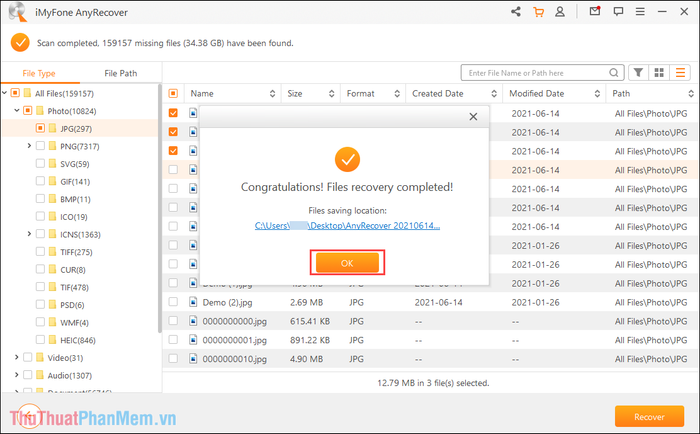Click the 891.22 KB size cell
This screenshot has width=700, height=434.
310,340
